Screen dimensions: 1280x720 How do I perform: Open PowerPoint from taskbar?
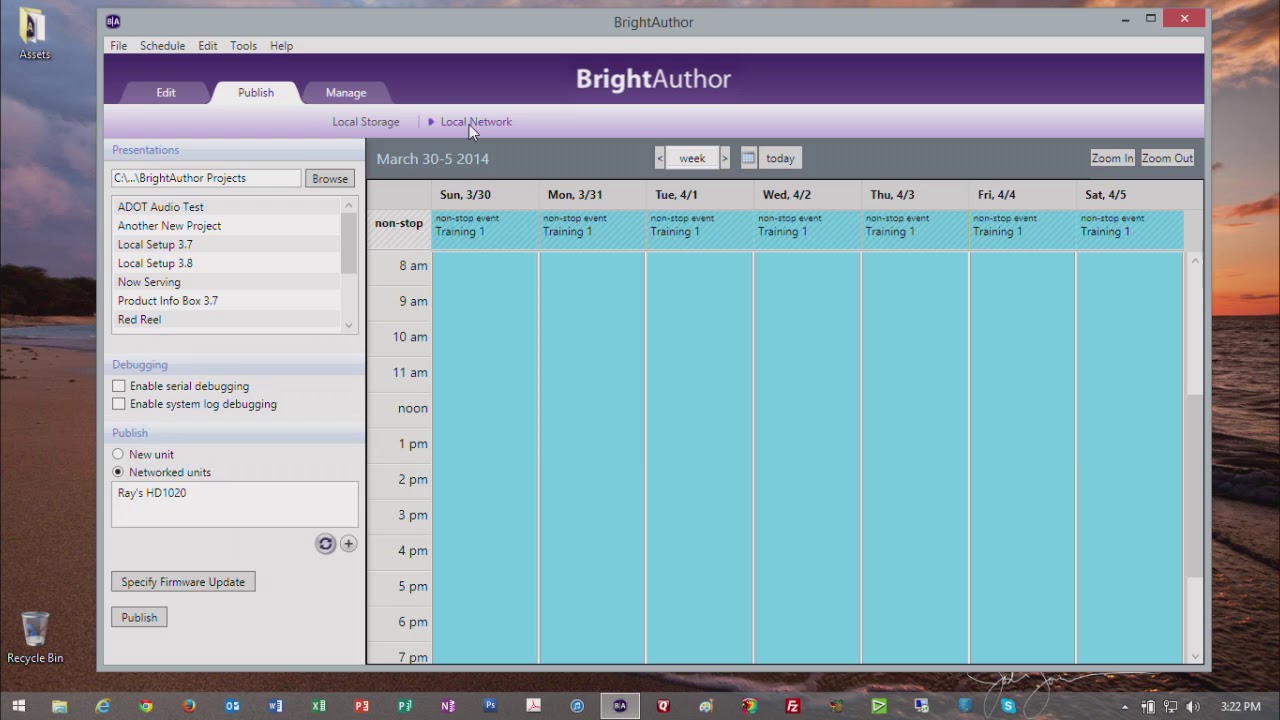[x=361, y=706]
